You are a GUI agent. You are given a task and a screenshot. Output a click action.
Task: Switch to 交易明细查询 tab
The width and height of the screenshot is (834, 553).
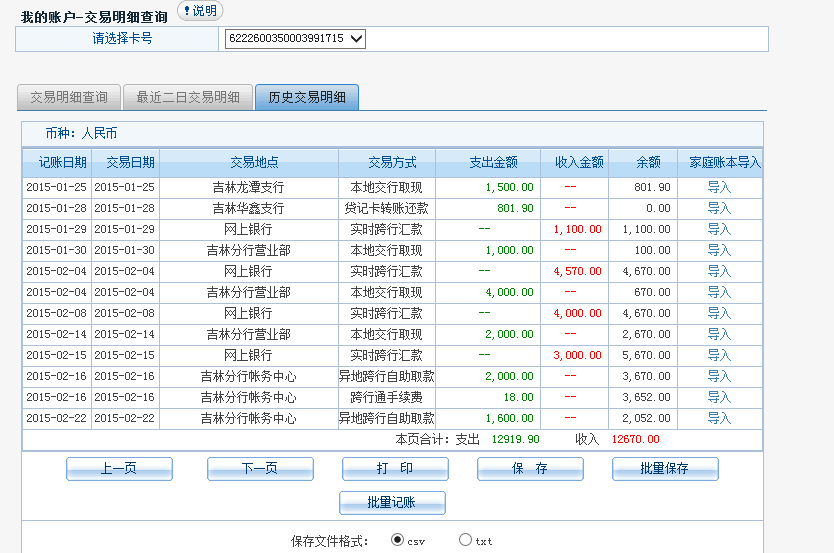(69, 97)
